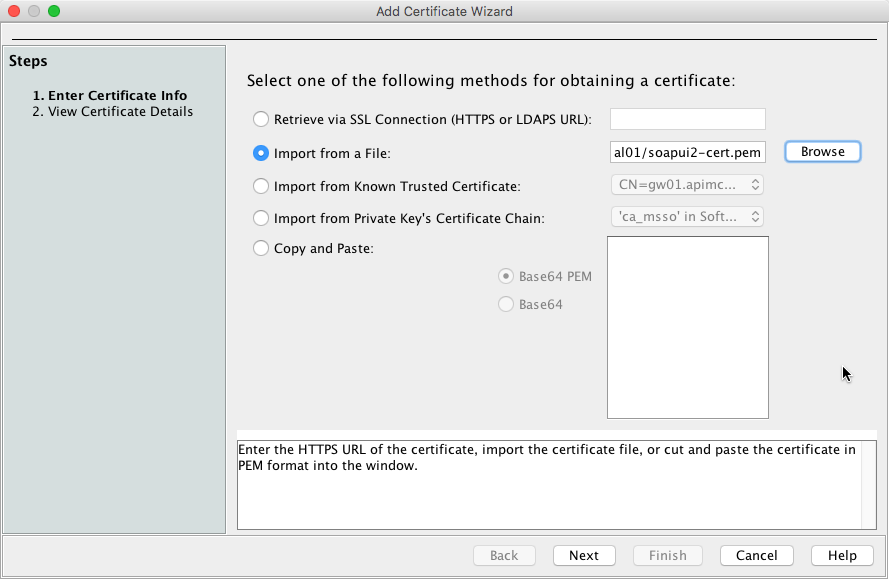This screenshot has height=580, width=889.
Task: Open the Private Key Certificate Chain dropdown
Action: (x=687, y=216)
